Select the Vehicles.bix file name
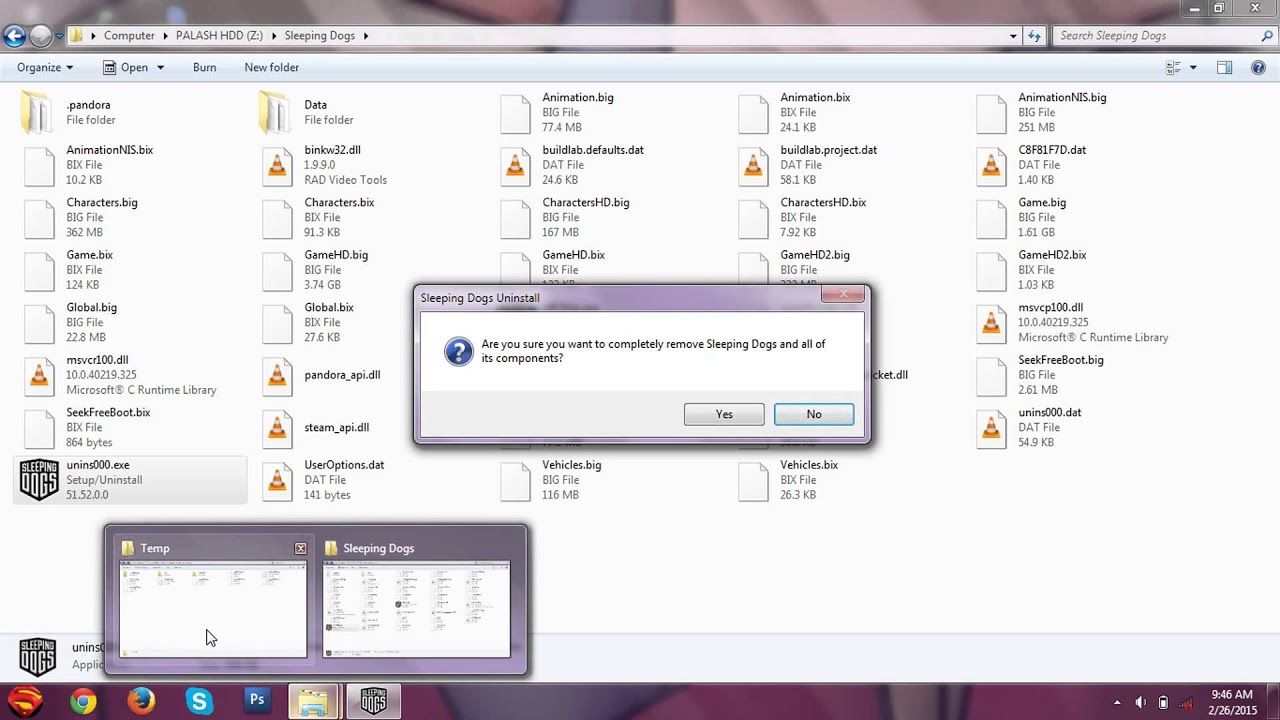This screenshot has height=720, width=1280. tap(809, 465)
